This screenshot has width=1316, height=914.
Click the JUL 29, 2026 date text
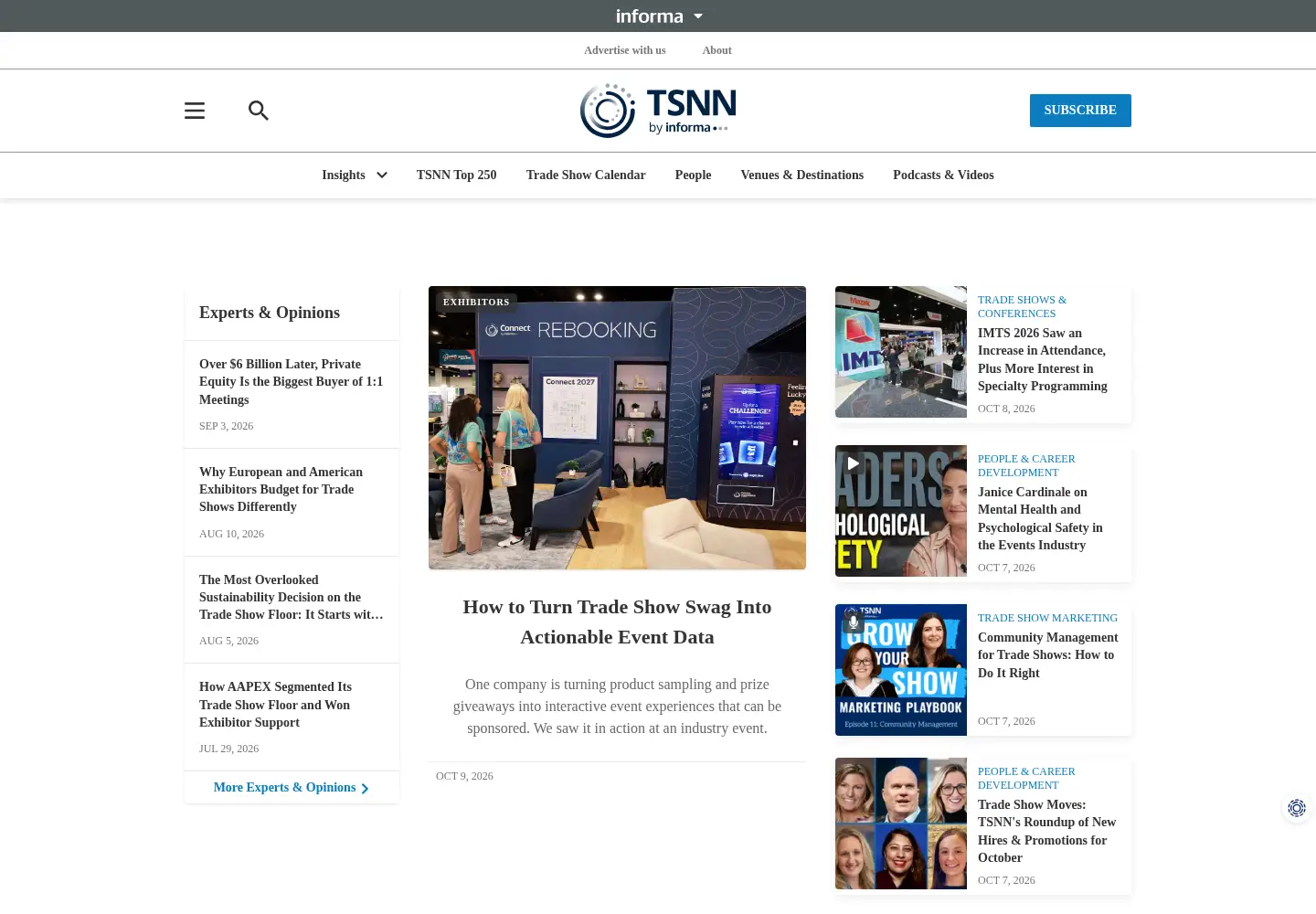point(228,749)
